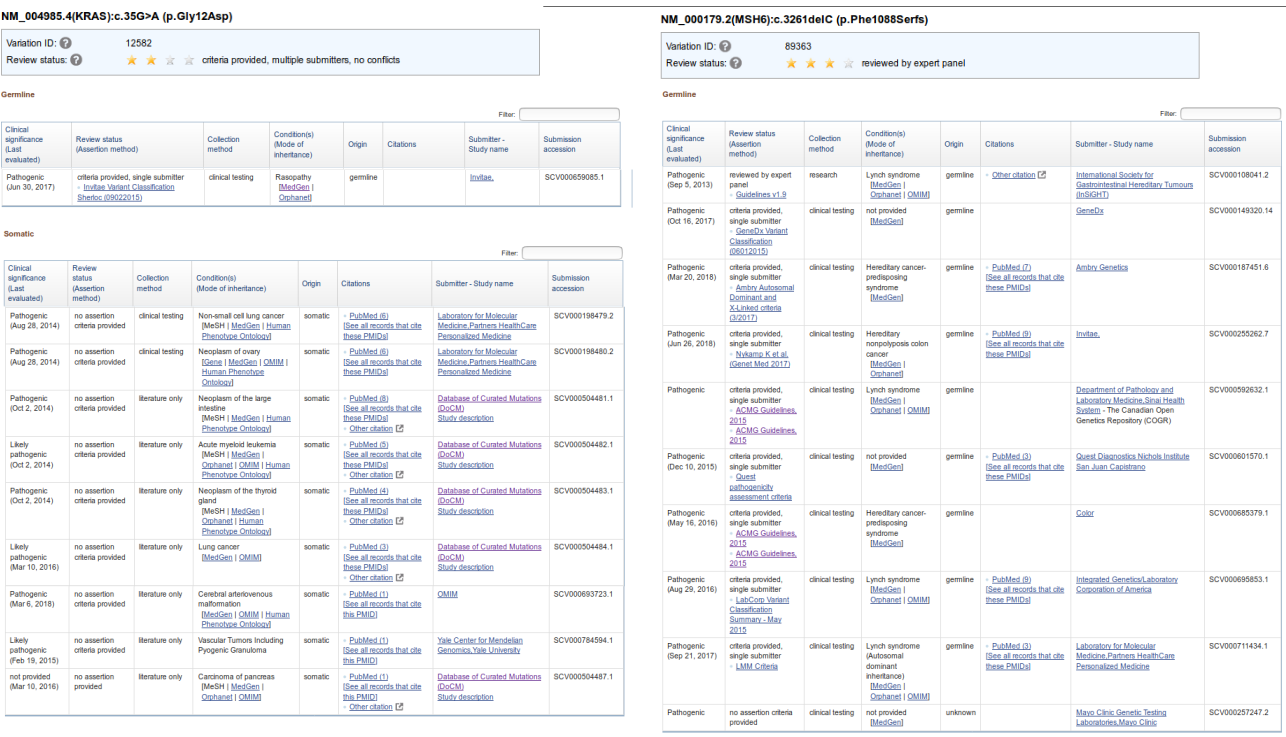1286x737 pixels.
Task: Open PubMed (7) citations for Ambry Genetics
Action: coord(1011,268)
